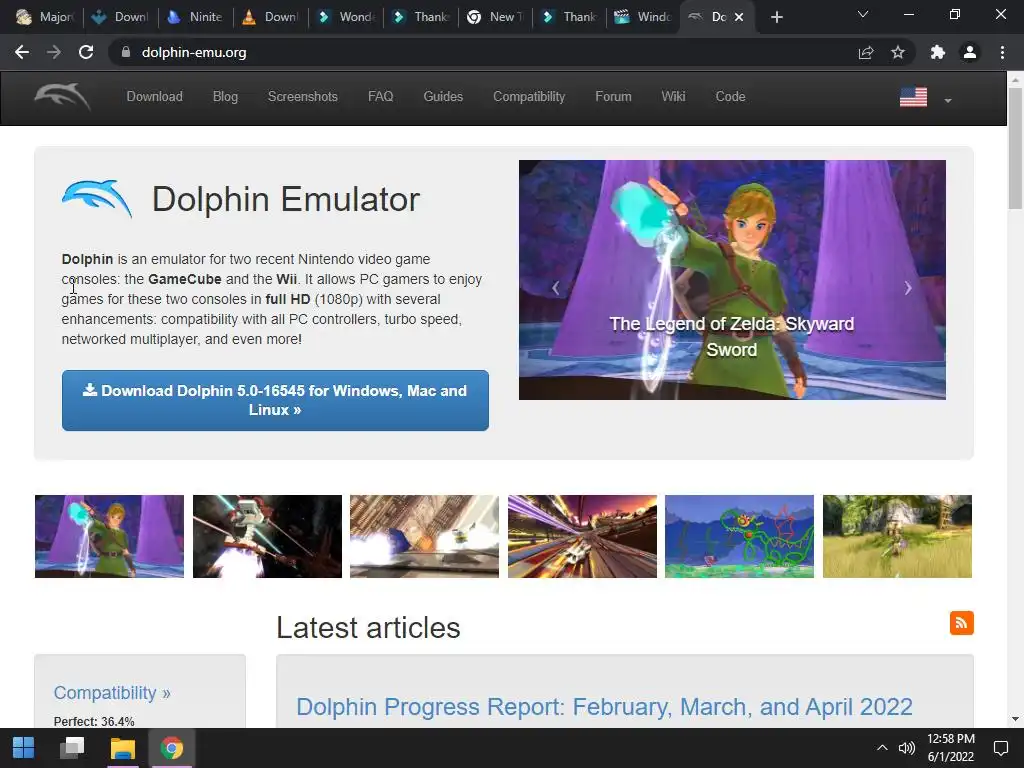Screen dimensions: 1024x768
Task: Click the browser forward arrow
Action: [x=54, y=52]
